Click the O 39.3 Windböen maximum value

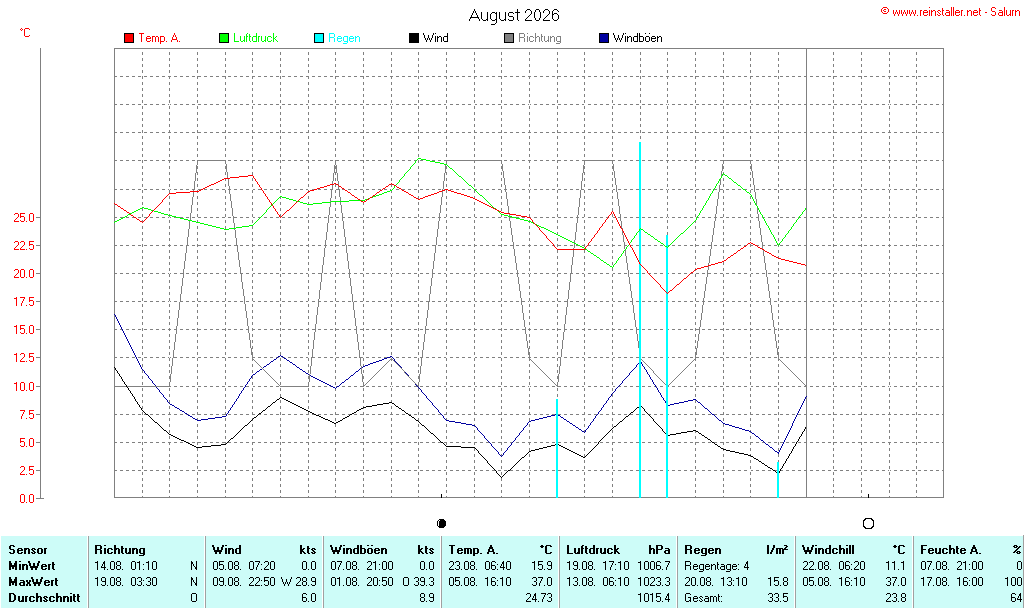tap(418, 581)
